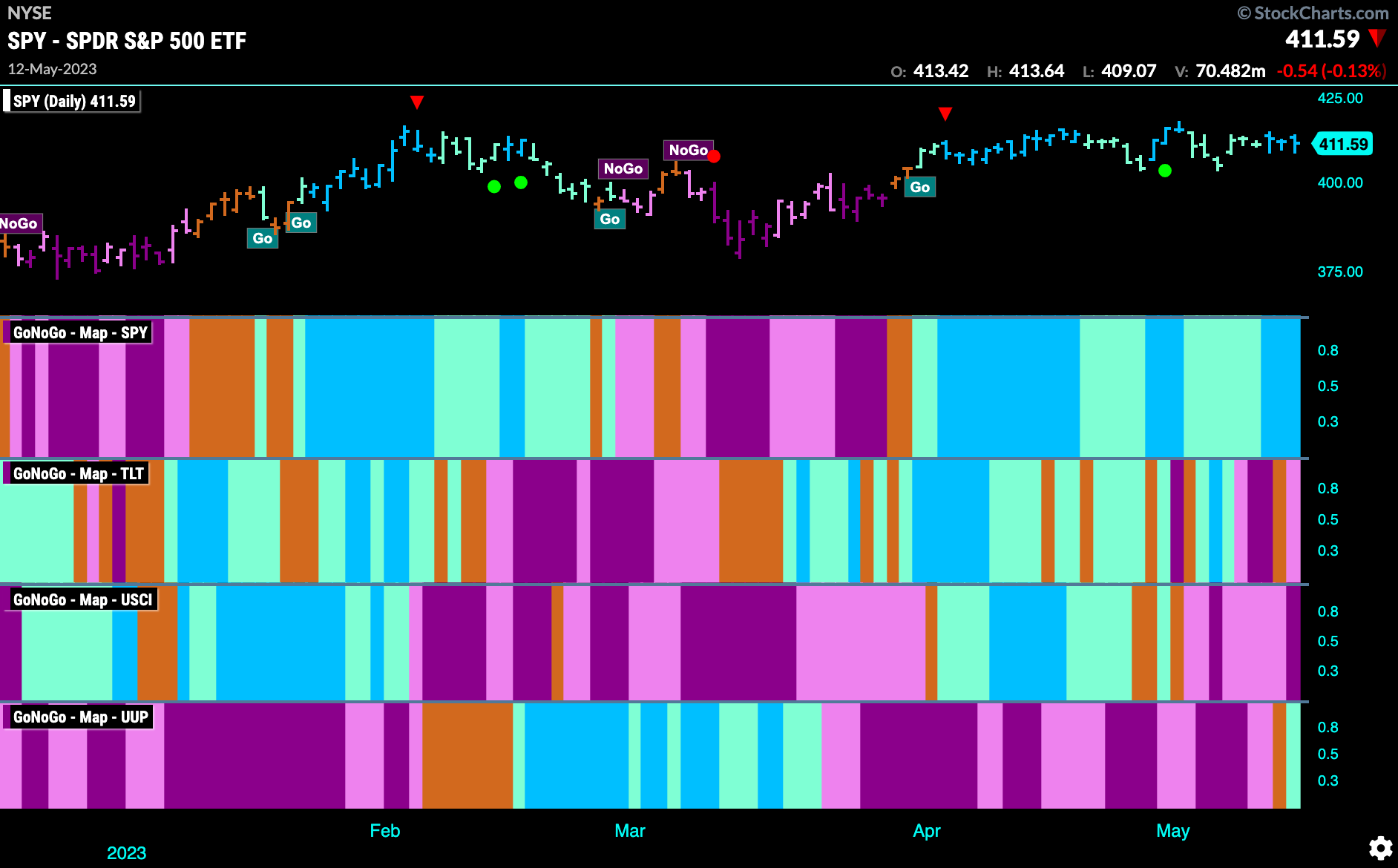Click the open value 413.42
Viewport: 1398px width, 868px height.
941,71
